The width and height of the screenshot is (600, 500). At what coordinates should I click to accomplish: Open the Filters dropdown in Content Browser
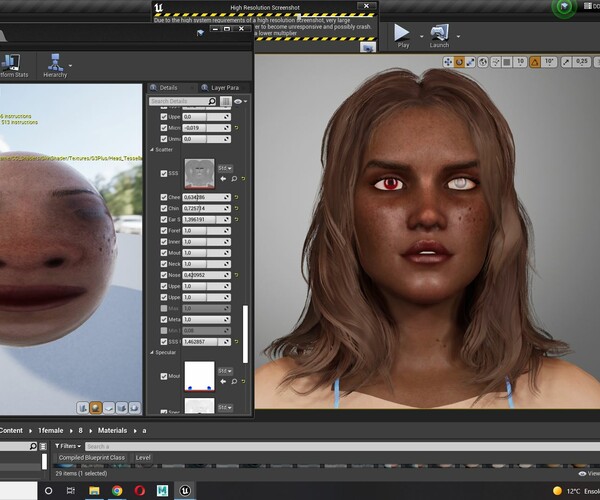pos(68,446)
